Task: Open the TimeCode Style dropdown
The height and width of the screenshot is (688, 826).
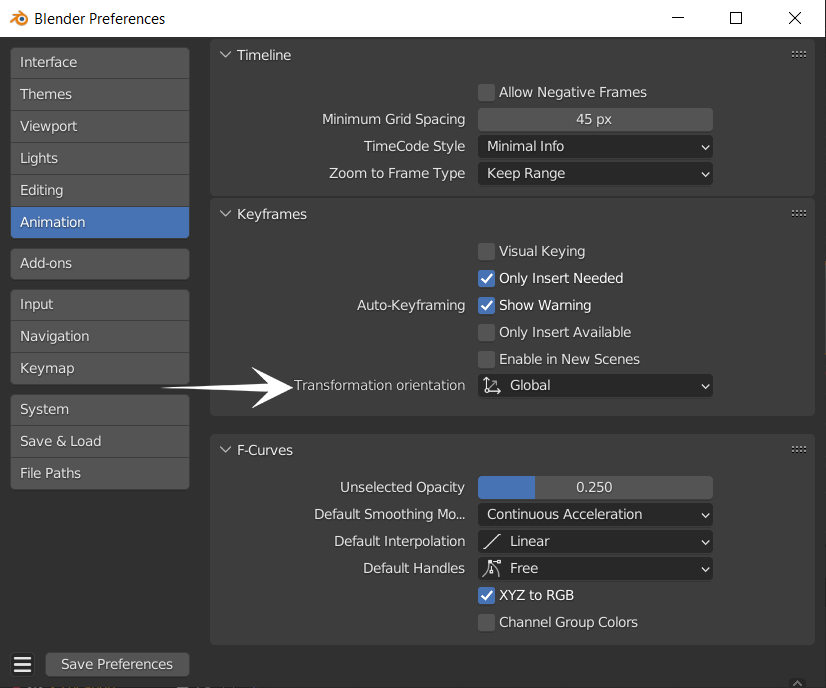Action: (595, 146)
